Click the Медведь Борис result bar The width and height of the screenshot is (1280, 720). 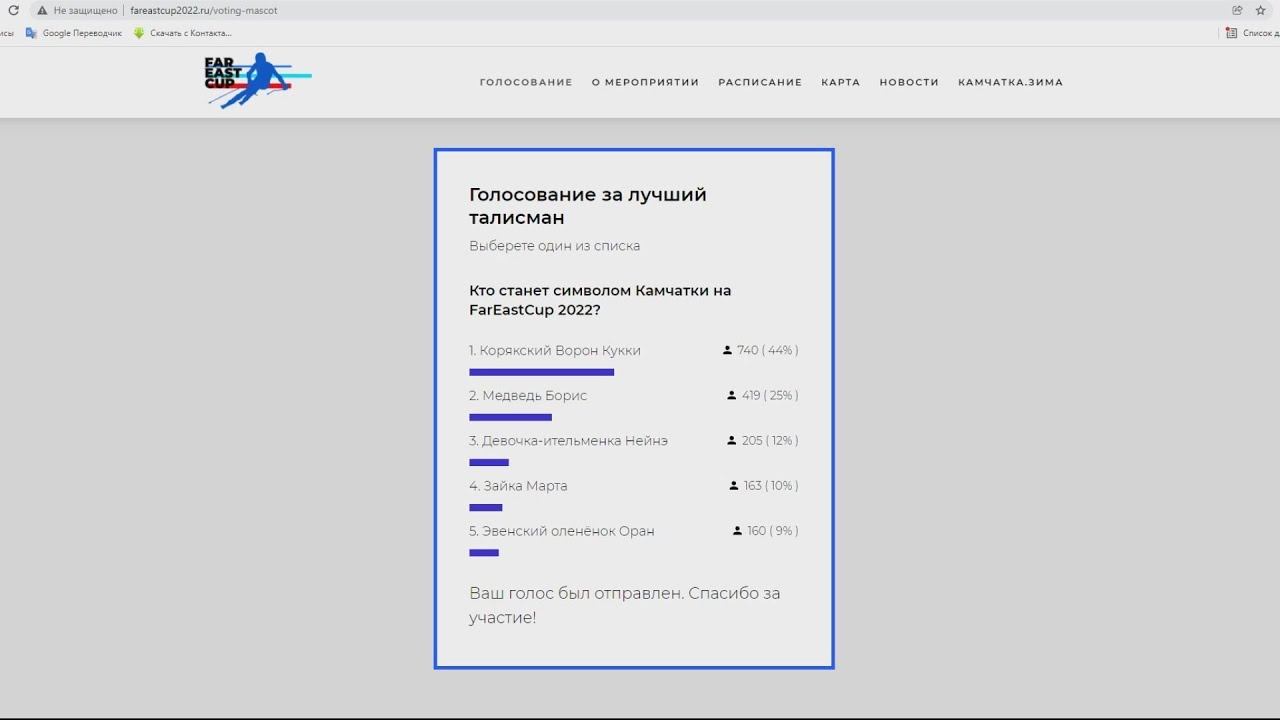(x=510, y=417)
